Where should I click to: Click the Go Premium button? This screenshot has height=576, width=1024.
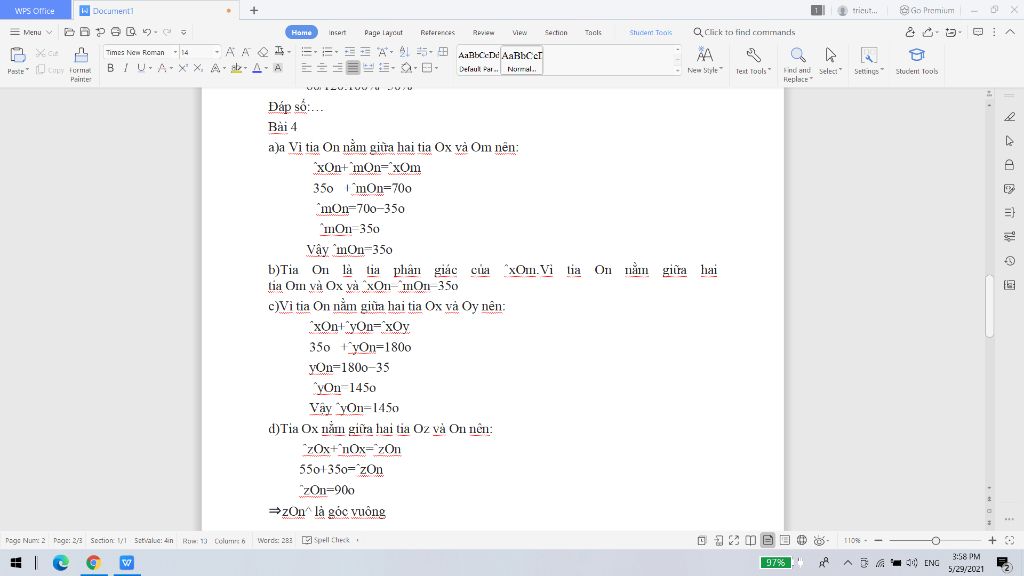(927, 10)
